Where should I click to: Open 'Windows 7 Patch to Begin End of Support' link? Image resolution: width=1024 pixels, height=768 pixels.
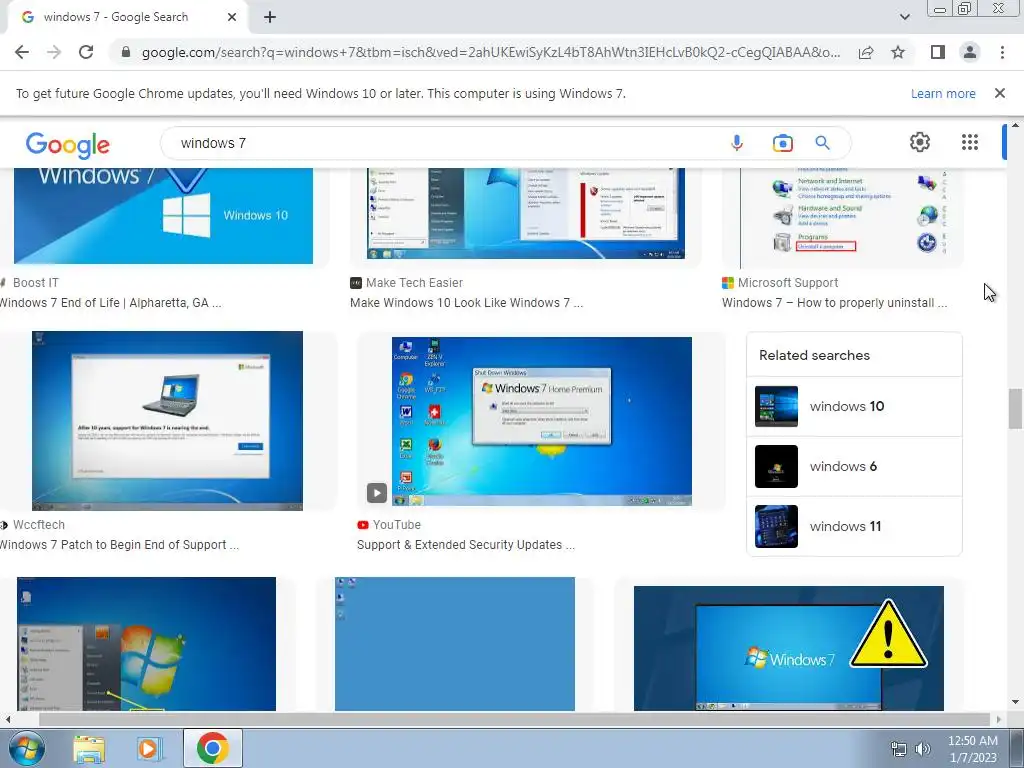point(120,545)
